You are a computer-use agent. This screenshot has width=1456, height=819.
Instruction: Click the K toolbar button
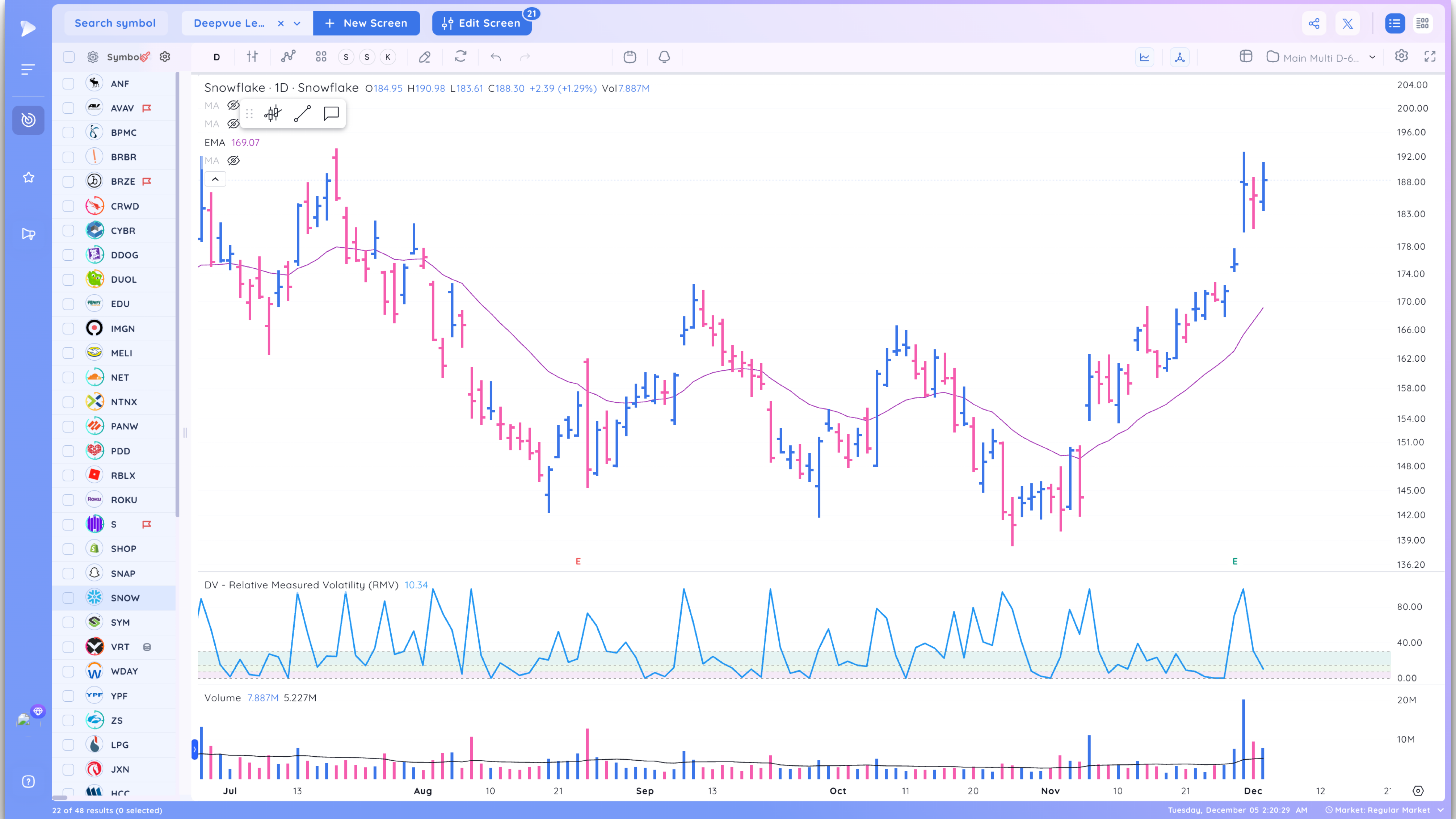click(388, 56)
